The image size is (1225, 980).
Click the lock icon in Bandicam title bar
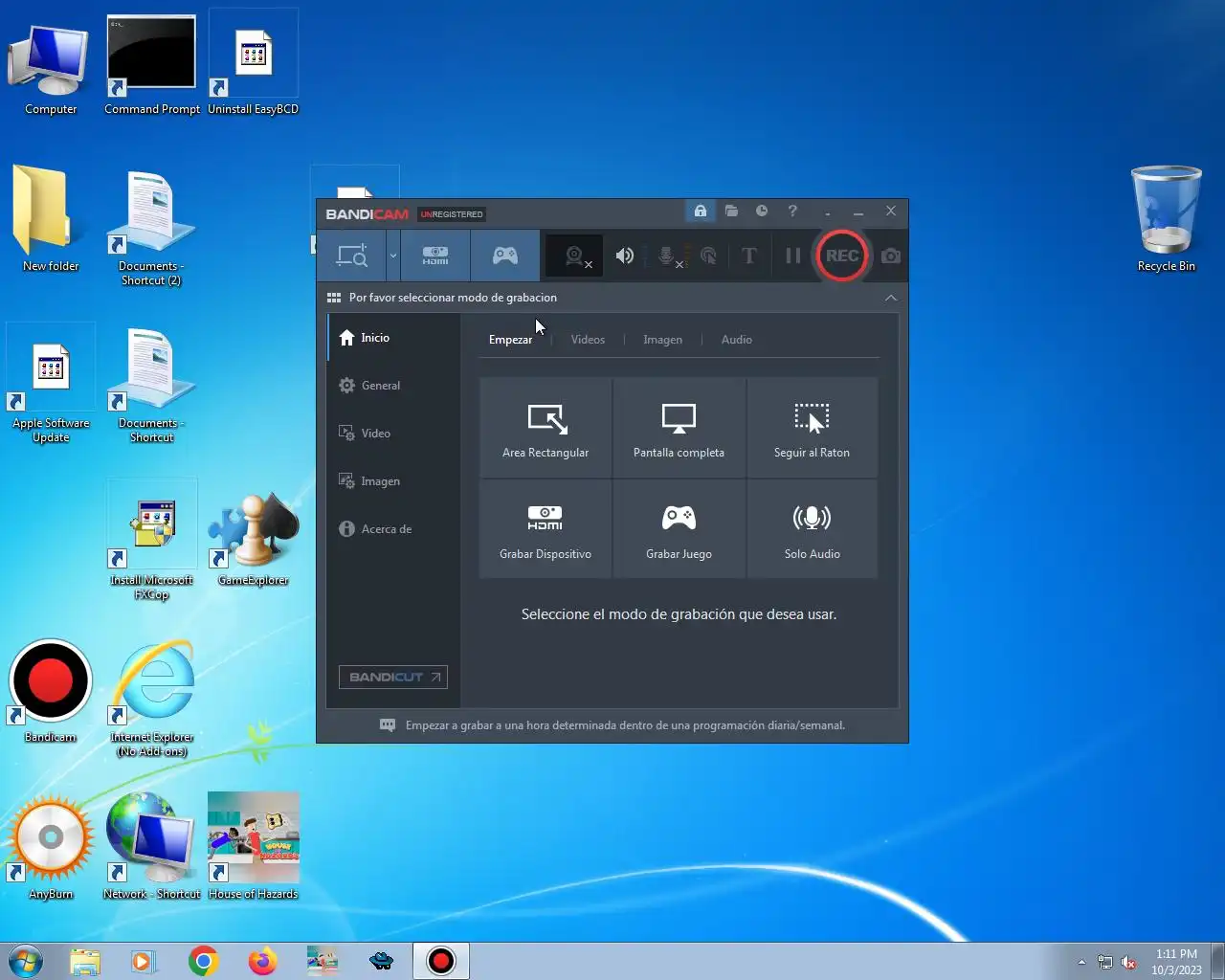click(x=701, y=212)
